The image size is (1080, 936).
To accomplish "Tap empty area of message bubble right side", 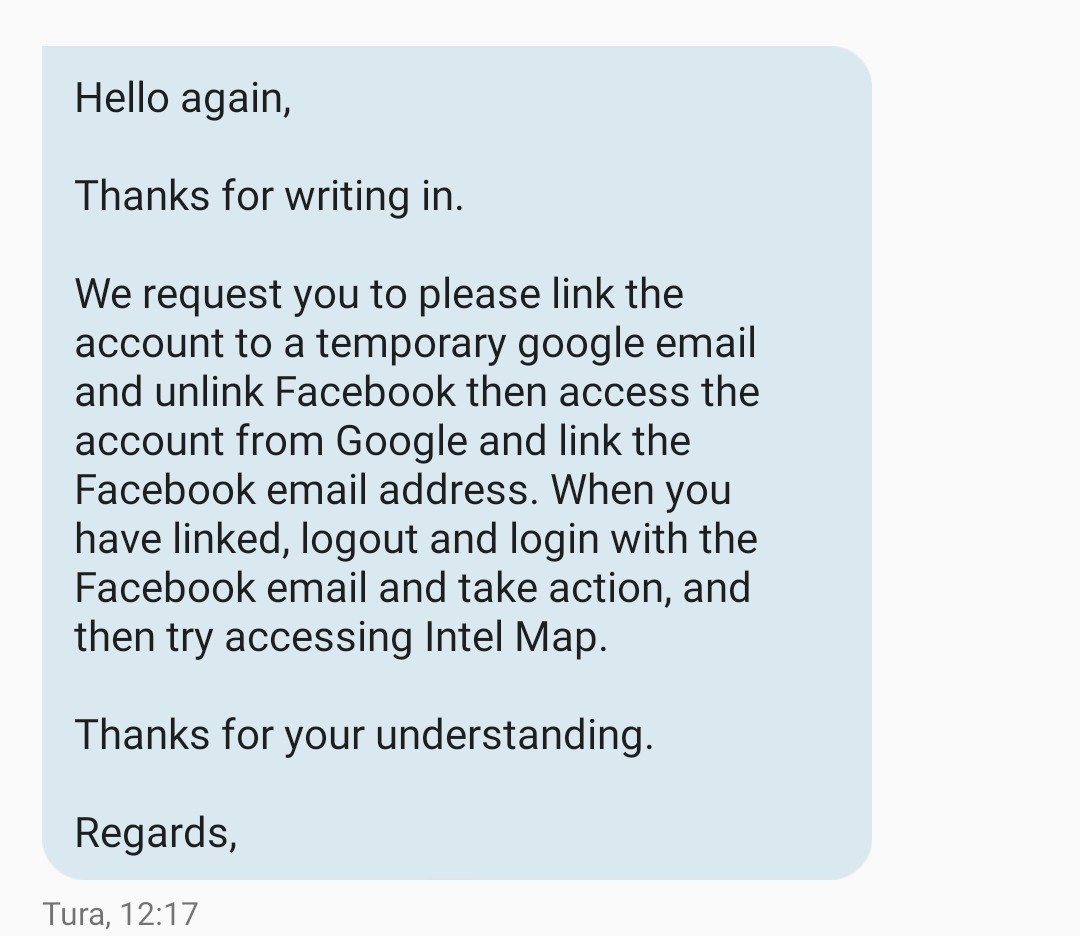I will (x=816, y=461).
